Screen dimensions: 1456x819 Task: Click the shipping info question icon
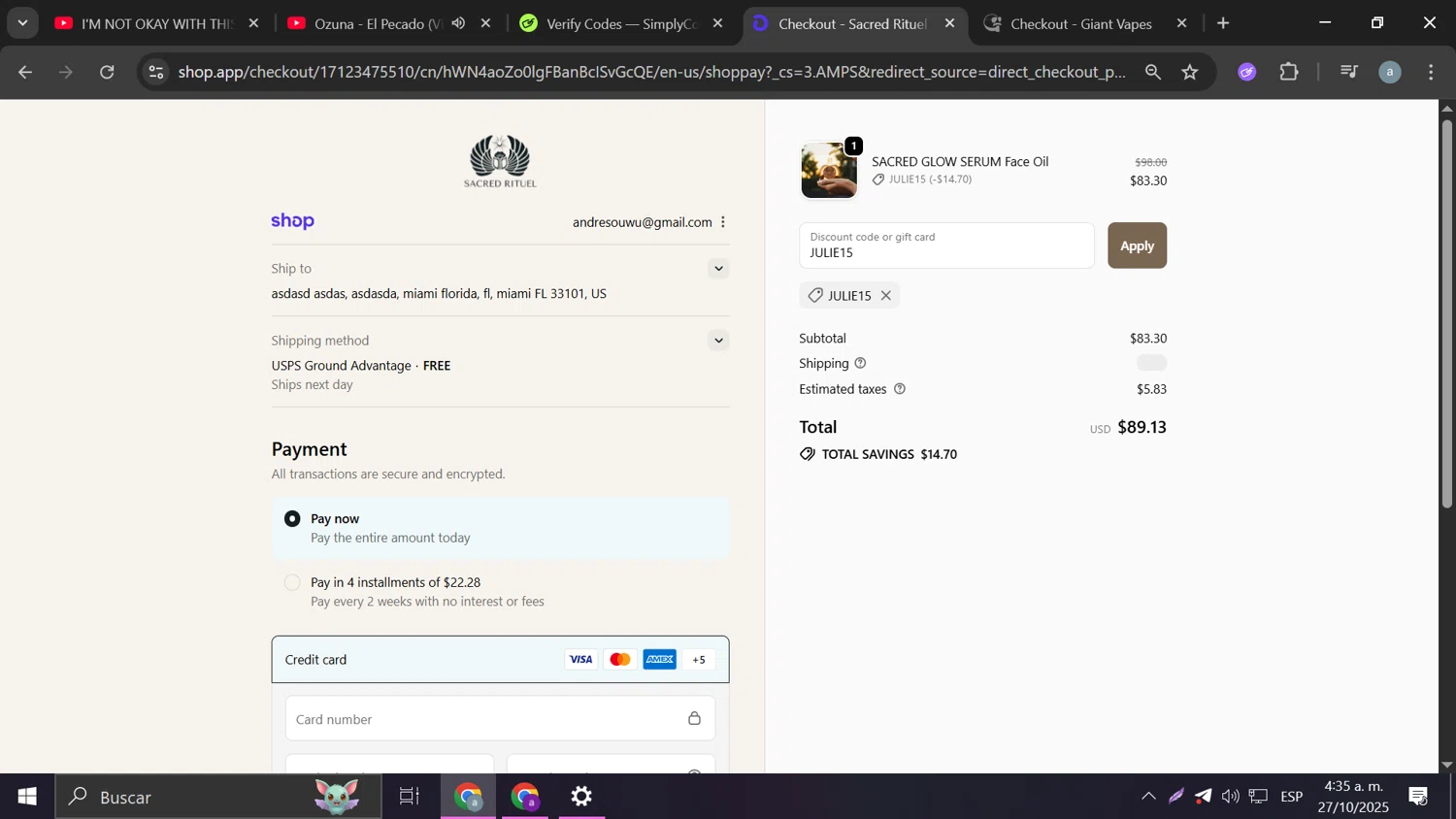[x=860, y=363]
